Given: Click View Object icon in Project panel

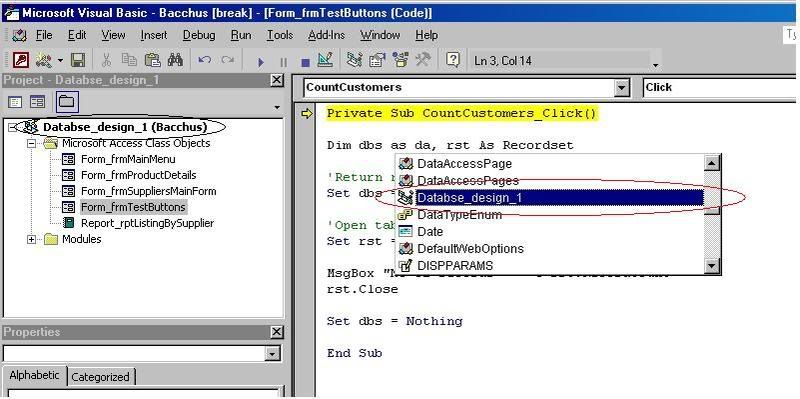Looking at the screenshot, I should coord(37,102).
